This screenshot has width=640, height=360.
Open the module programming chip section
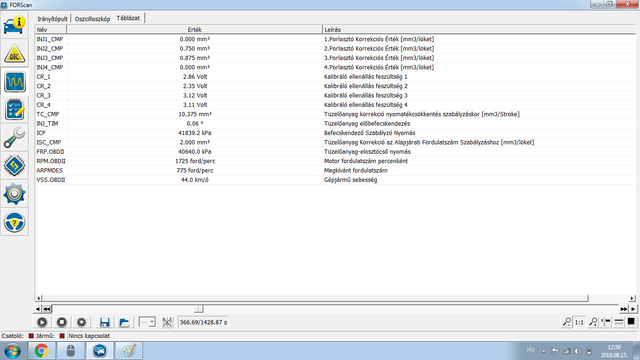(15, 165)
